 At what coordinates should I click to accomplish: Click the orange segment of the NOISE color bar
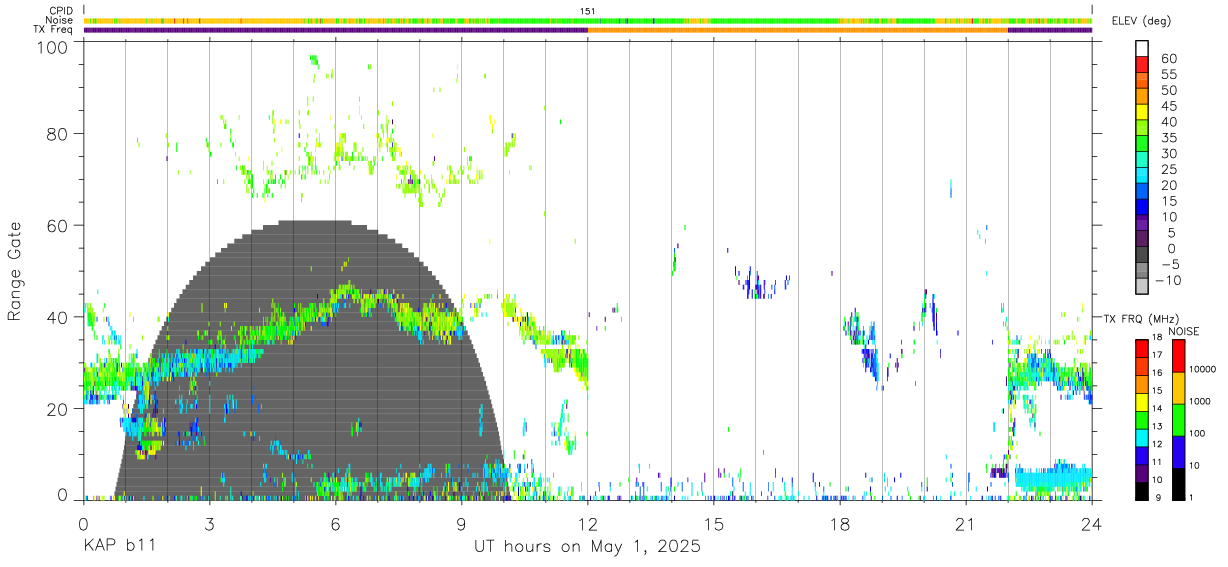(x=1178, y=388)
